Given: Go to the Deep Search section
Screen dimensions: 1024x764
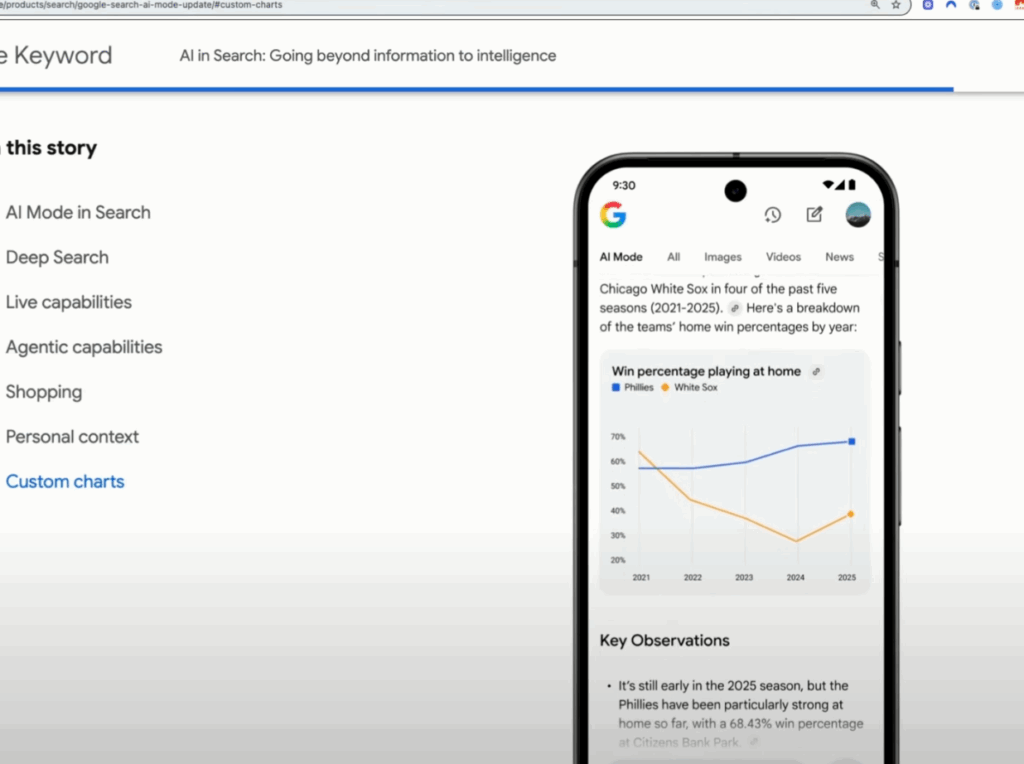Looking at the screenshot, I should (57, 257).
